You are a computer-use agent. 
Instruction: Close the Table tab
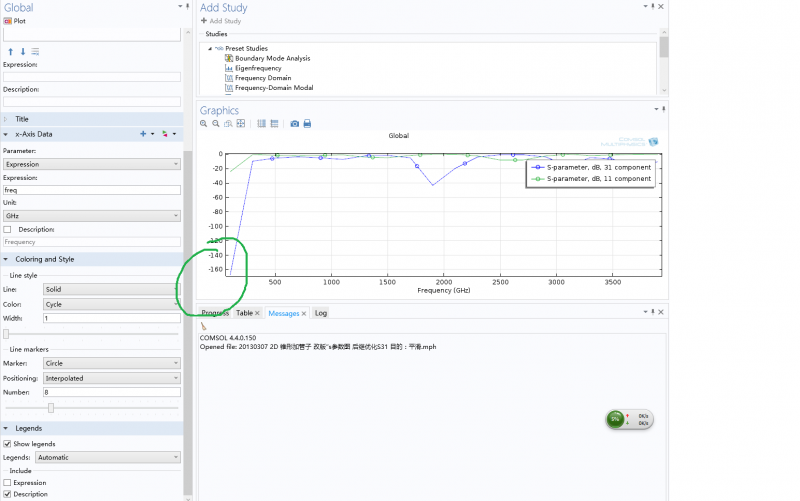257,313
